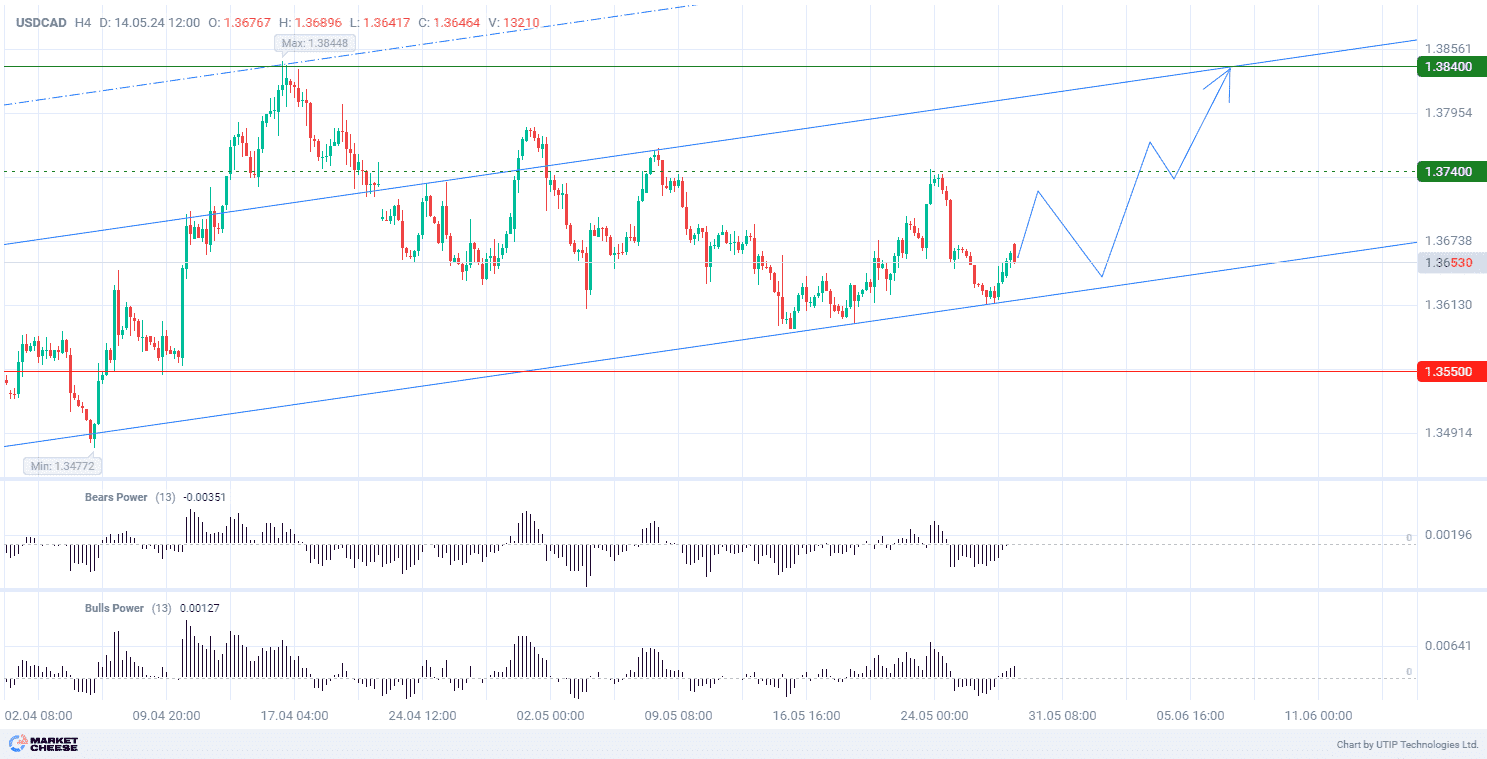This screenshot has width=1487, height=759.
Task: Click the 1.36130 price axis value
Action: [1447, 304]
